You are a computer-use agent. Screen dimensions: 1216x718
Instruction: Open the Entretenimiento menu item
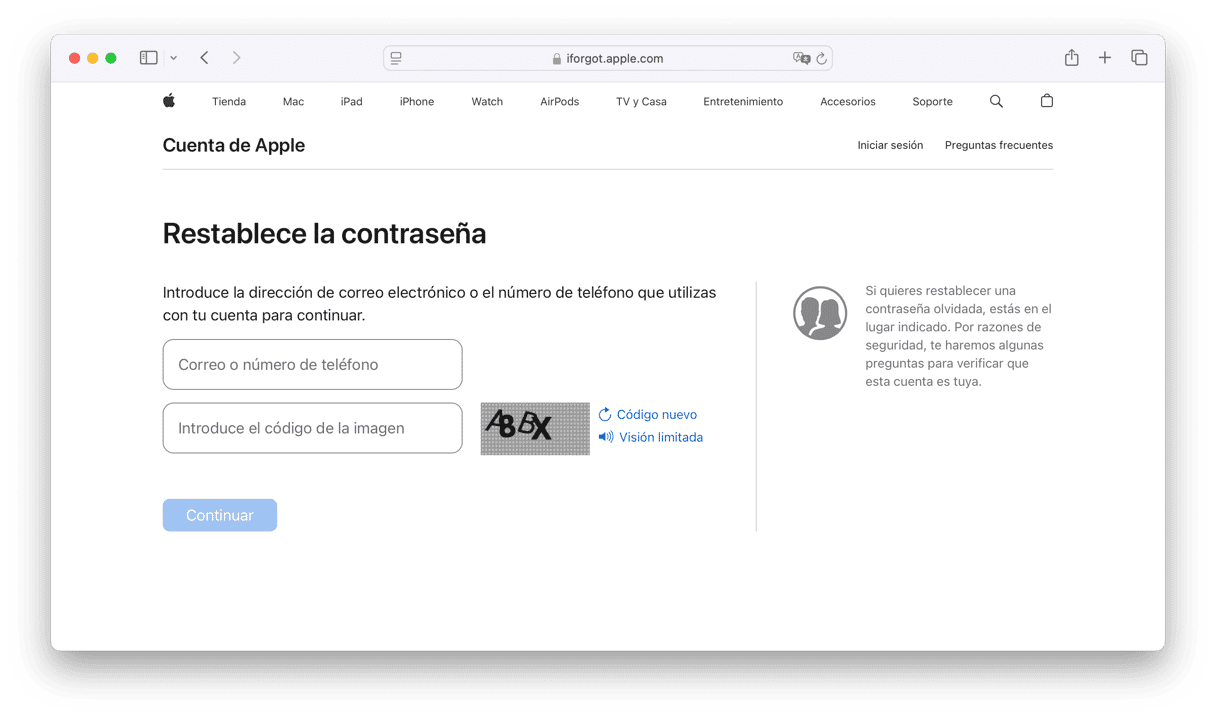click(743, 101)
